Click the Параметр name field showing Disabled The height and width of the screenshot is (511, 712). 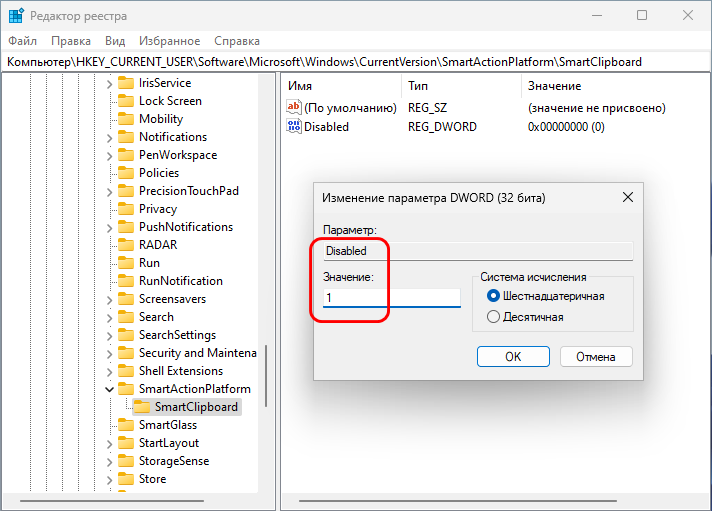coord(478,251)
